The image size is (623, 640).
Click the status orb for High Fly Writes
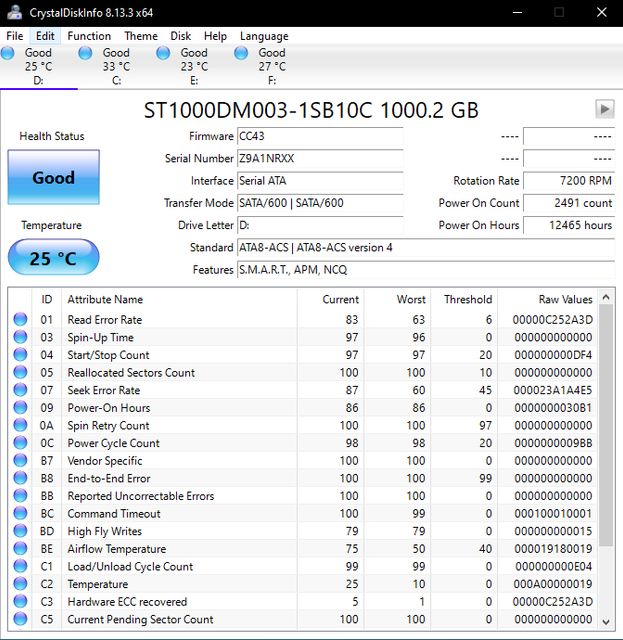[x=20, y=531]
